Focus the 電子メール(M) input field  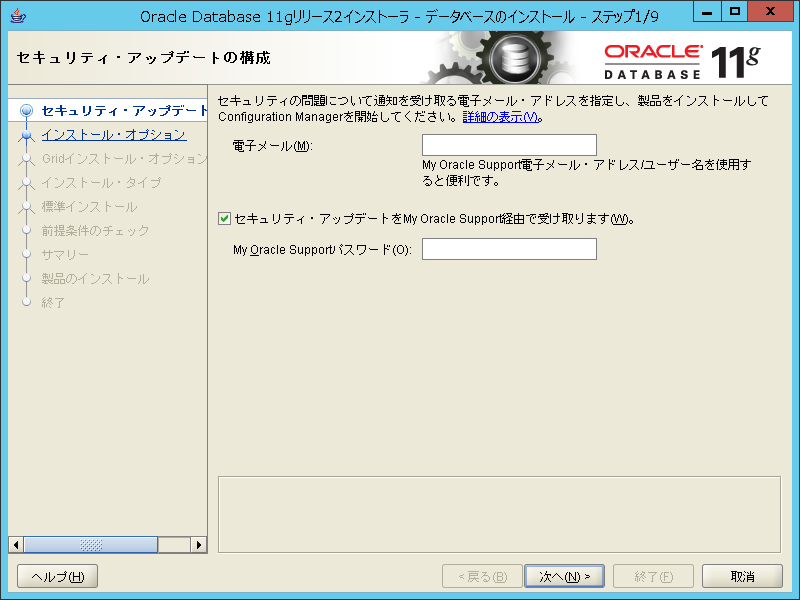[x=509, y=145]
